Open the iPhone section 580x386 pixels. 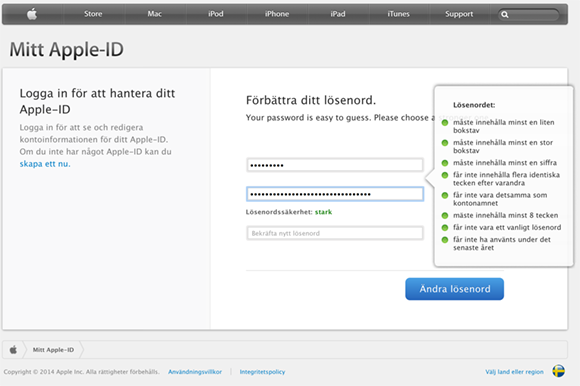277,14
